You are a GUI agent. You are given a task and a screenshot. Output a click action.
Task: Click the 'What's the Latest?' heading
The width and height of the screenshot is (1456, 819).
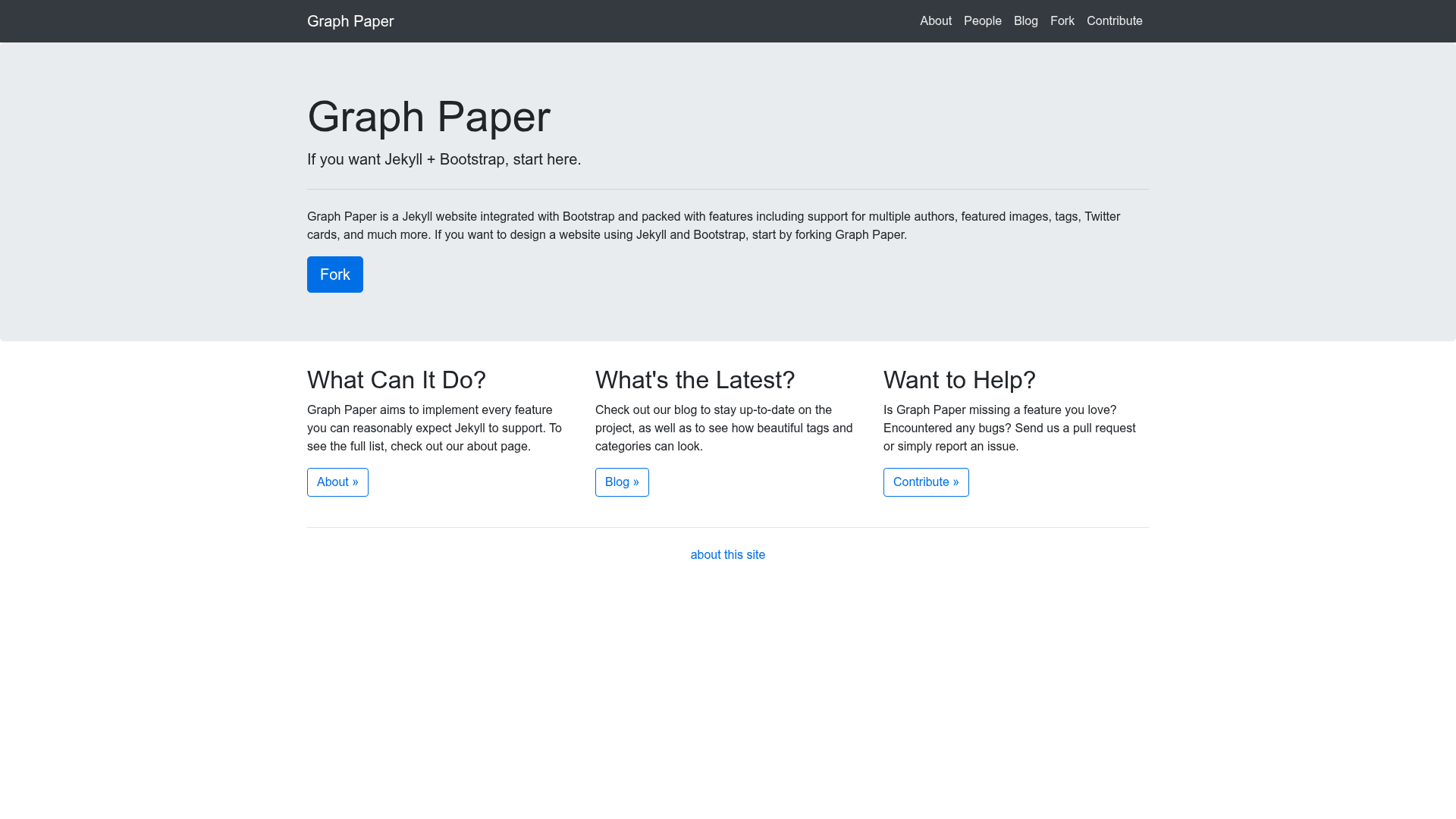coord(695,380)
